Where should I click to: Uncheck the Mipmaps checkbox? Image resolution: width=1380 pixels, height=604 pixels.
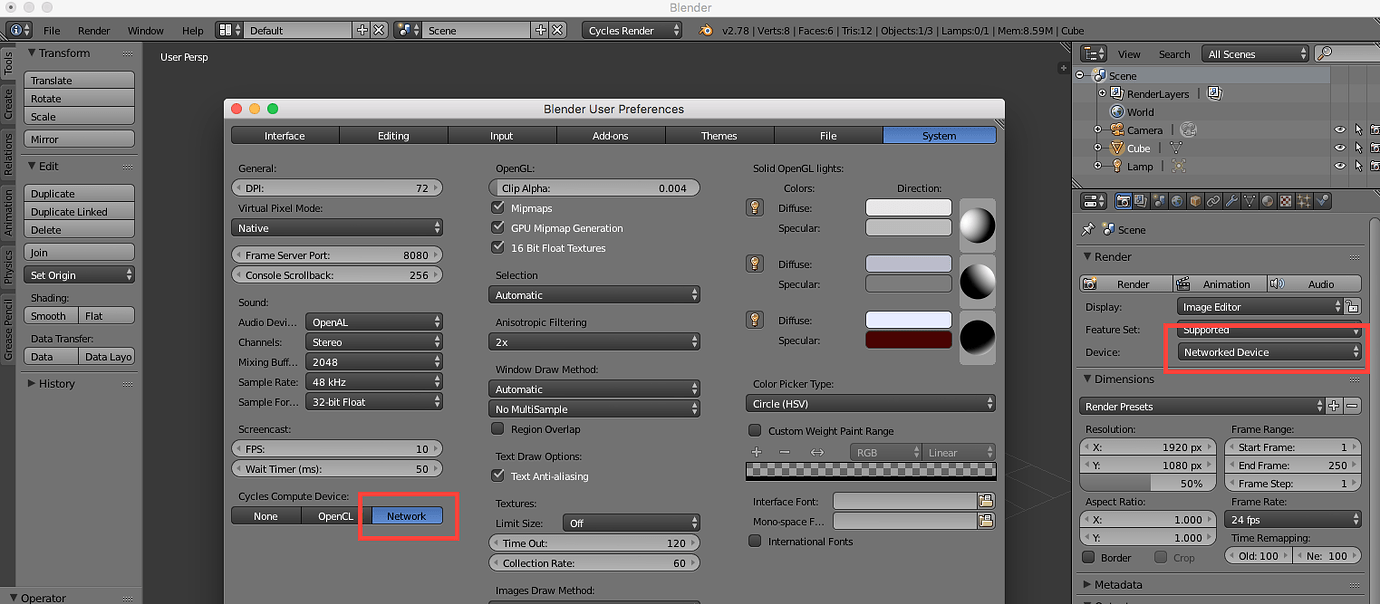[x=498, y=208]
